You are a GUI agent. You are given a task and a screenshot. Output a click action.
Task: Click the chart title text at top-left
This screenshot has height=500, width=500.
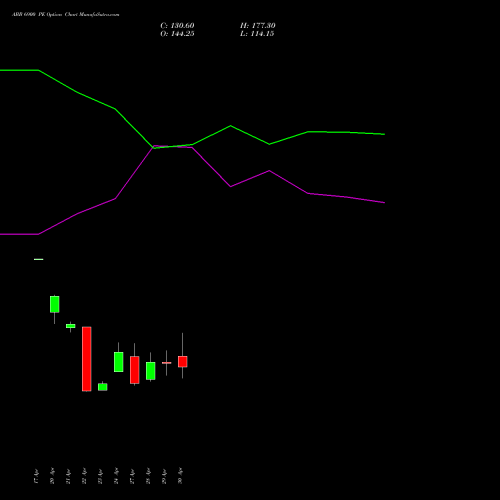click(66, 15)
